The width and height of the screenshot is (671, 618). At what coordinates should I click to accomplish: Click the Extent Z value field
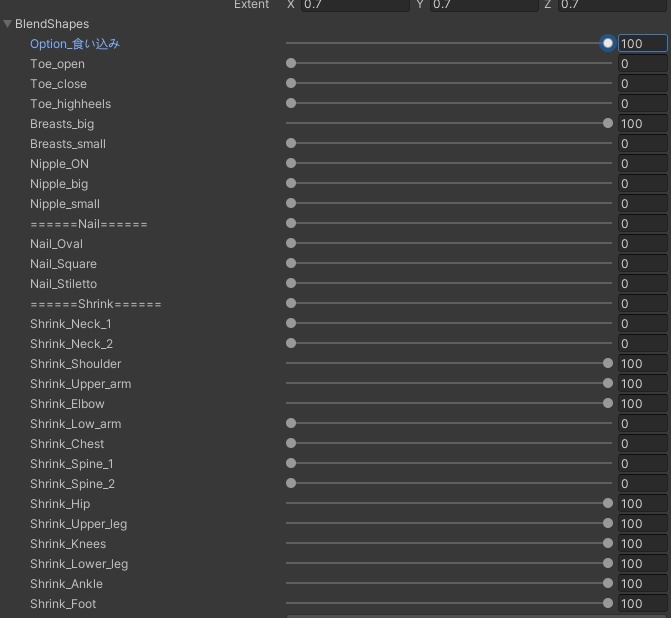click(x=611, y=5)
